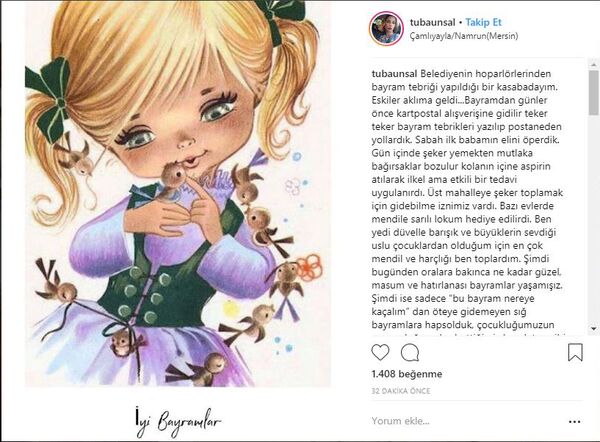Open the 32 DAKİKA ÖNCE timestamp
The image size is (600, 442).
[401, 391]
